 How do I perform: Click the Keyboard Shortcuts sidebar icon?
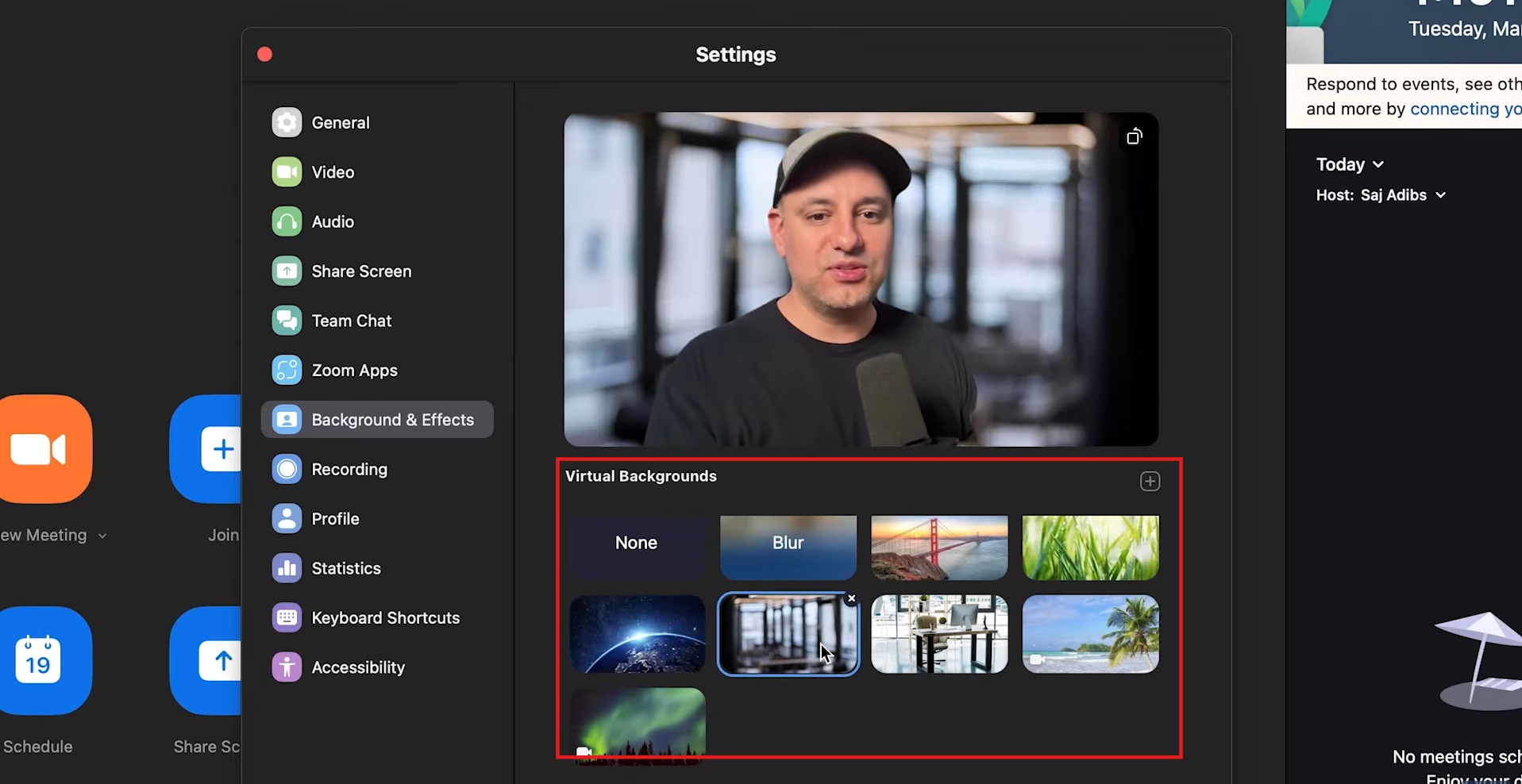pos(287,617)
